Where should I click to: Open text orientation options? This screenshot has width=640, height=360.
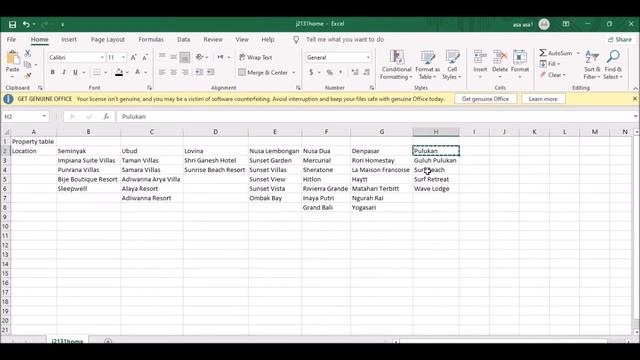pyautogui.click(x=201, y=57)
